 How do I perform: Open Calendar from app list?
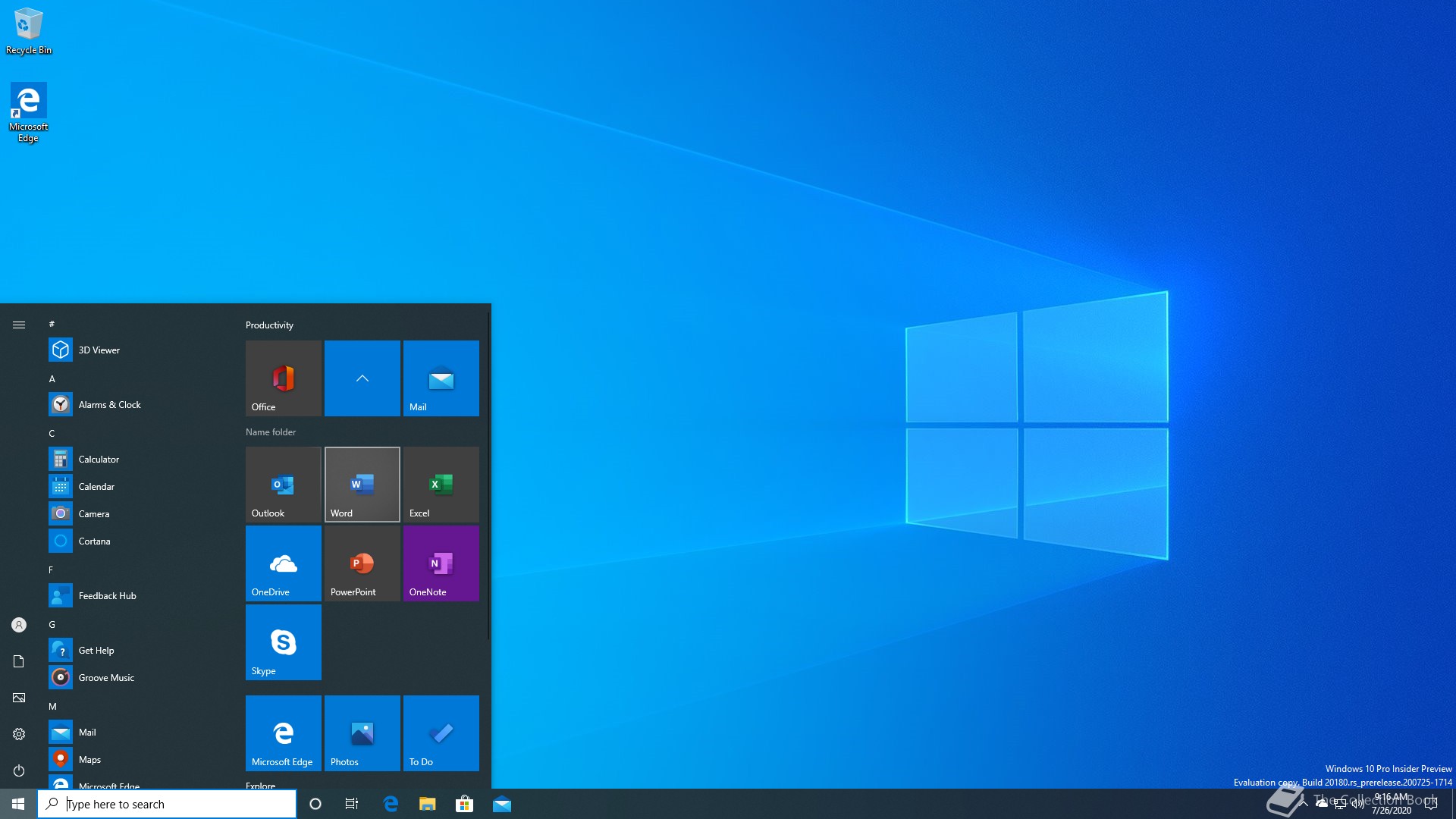(136, 486)
